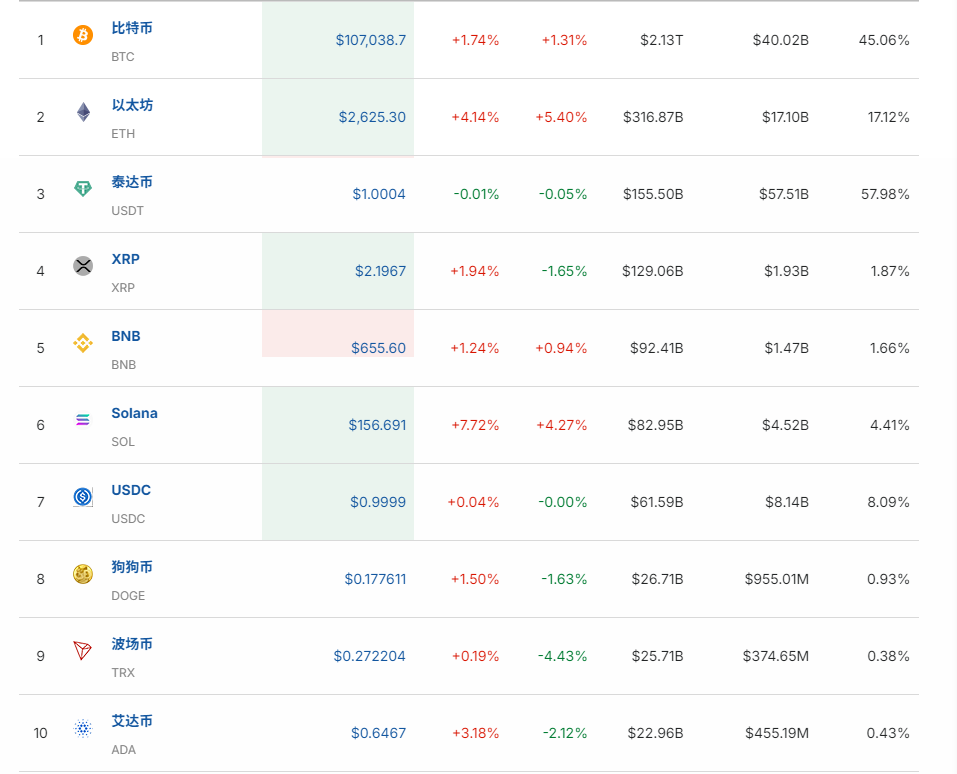Click TRX volume $374.65M

coord(776,656)
